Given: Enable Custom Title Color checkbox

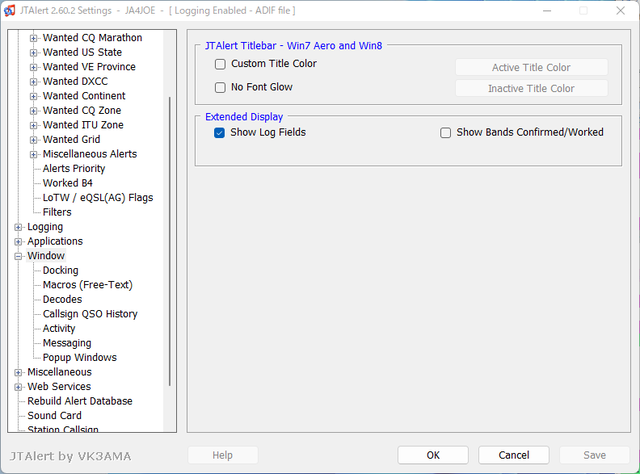Looking at the screenshot, I should (220, 64).
